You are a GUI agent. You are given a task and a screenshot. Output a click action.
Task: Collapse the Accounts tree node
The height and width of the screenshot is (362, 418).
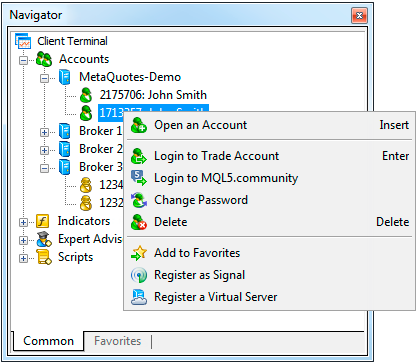pos(23,60)
